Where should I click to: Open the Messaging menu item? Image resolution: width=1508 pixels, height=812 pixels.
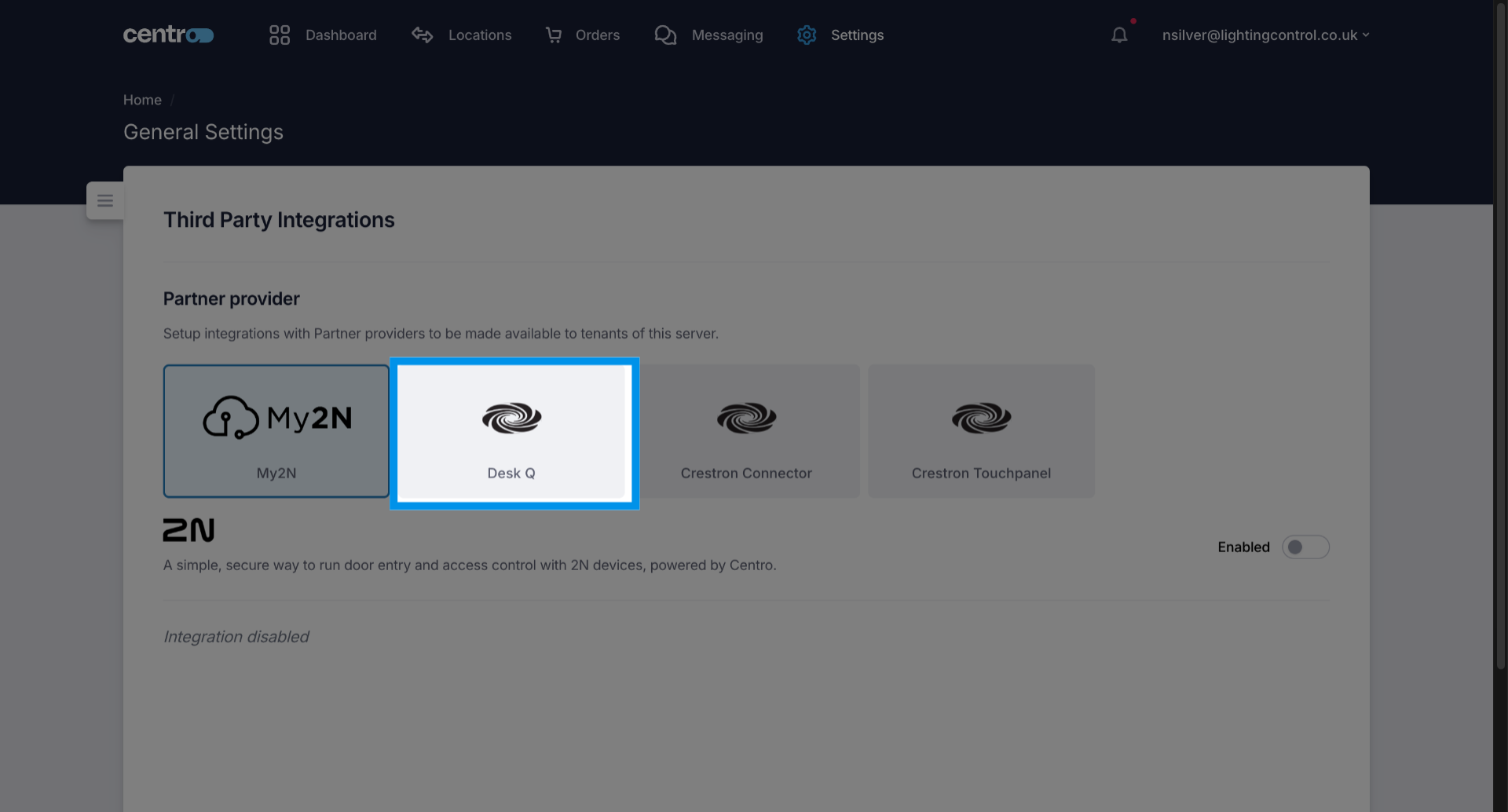[x=727, y=35]
